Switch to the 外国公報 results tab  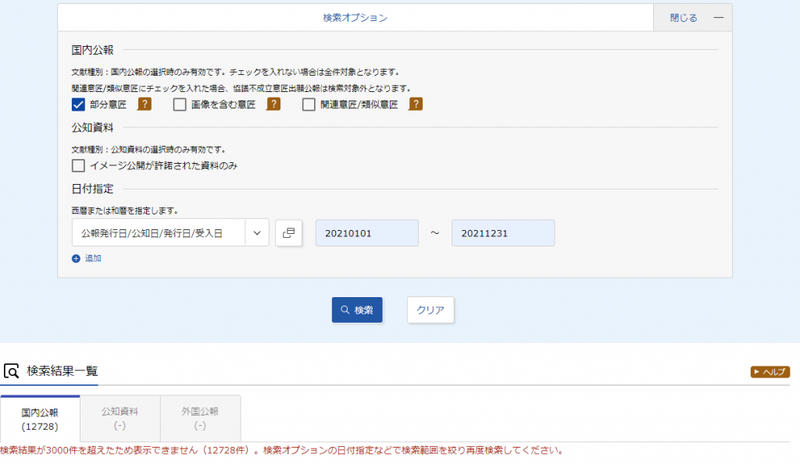pos(200,419)
